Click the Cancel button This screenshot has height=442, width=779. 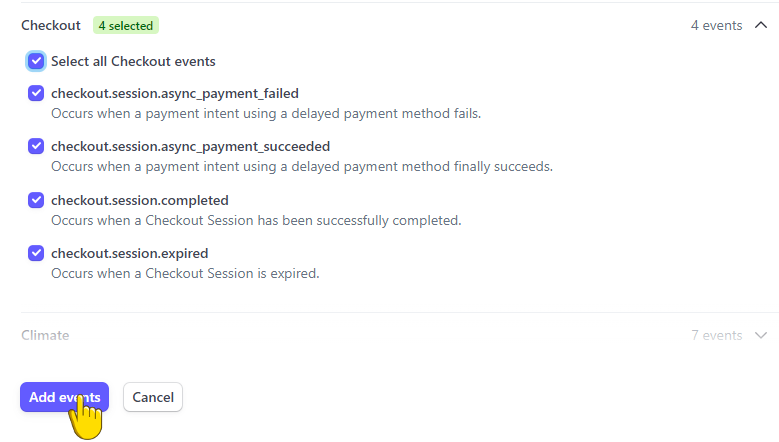point(153,397)
